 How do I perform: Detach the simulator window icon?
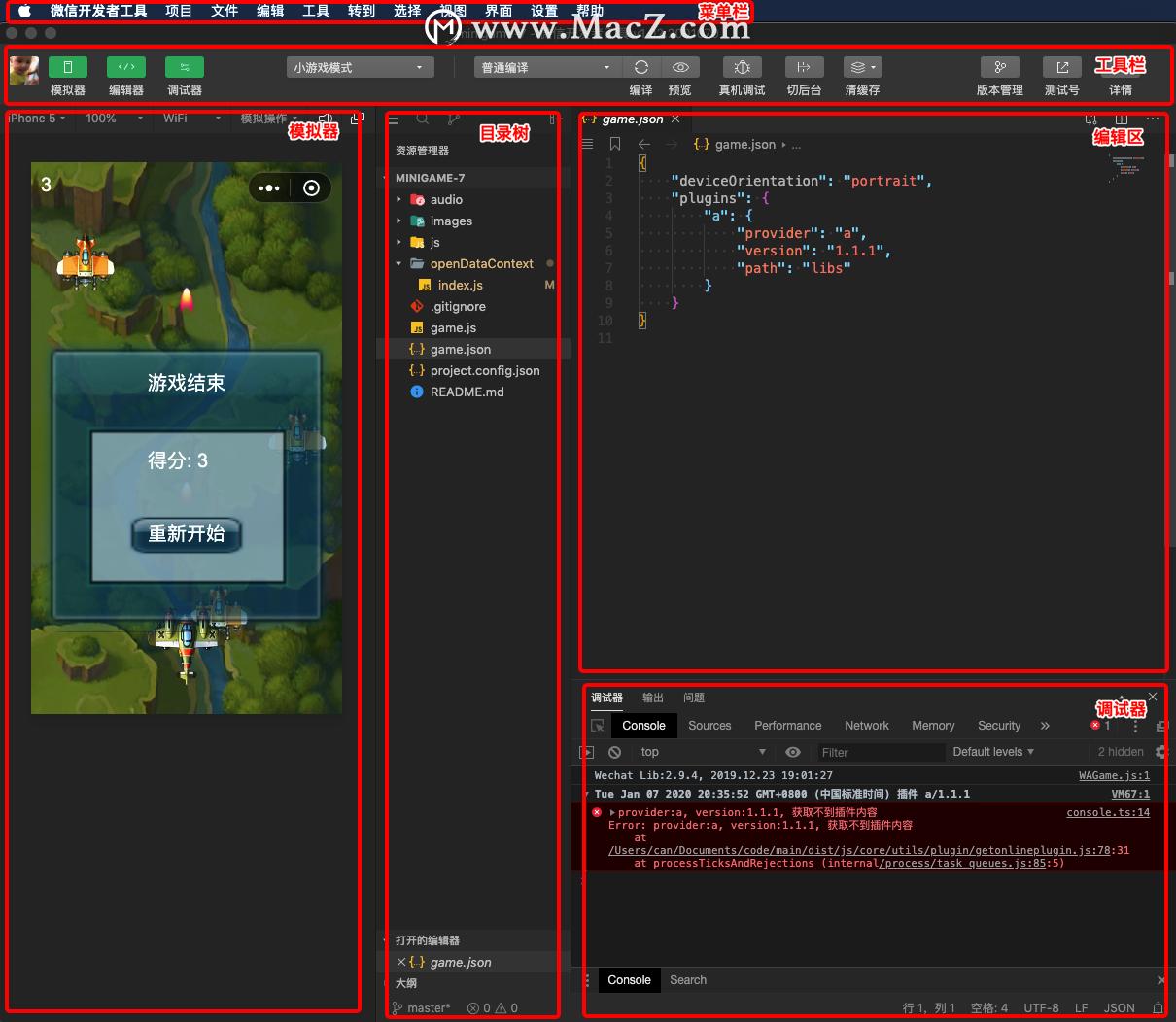pos(357,119)
